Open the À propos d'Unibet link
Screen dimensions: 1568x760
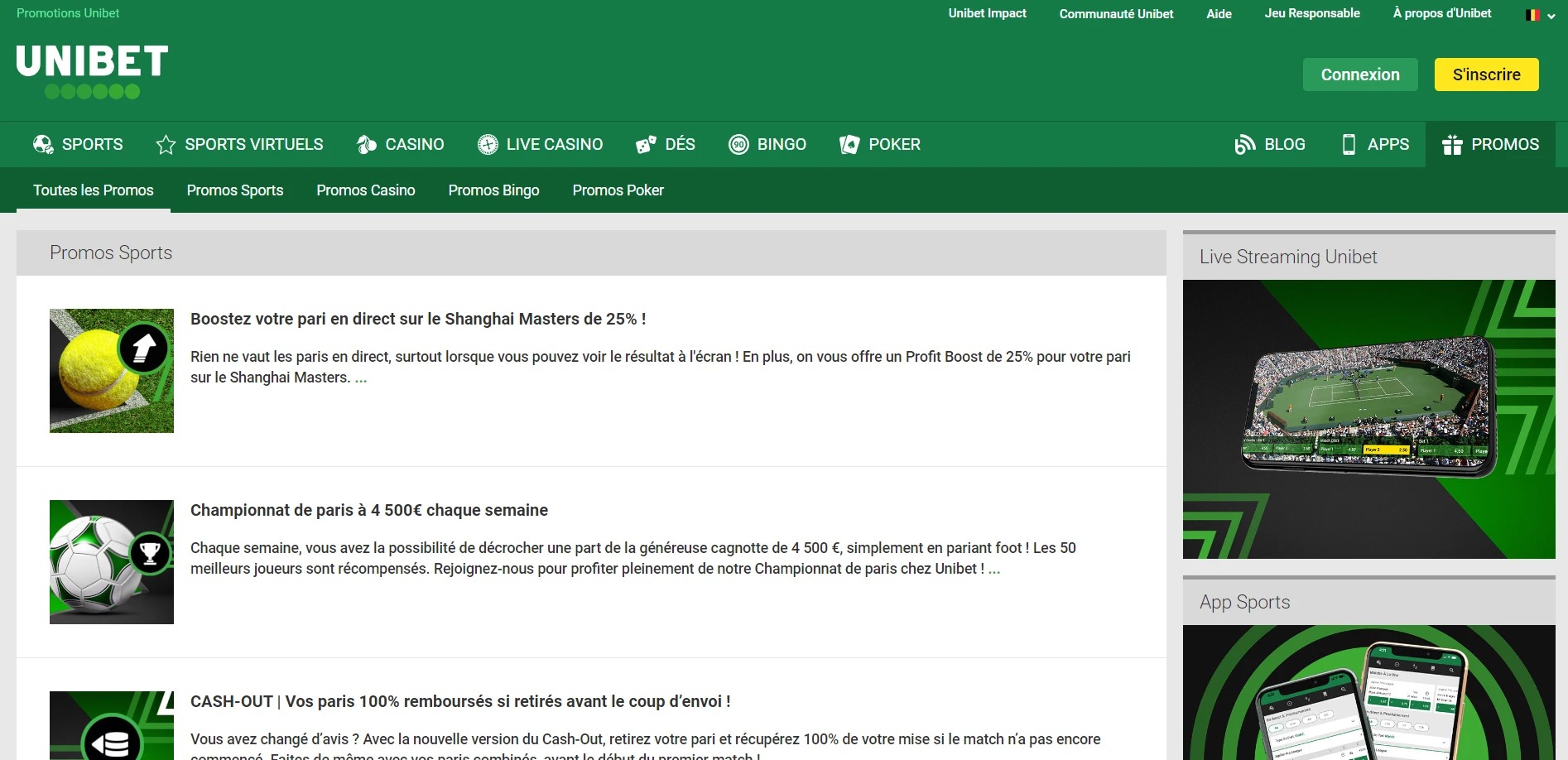pyautogui.click(x=1442, y=13)
